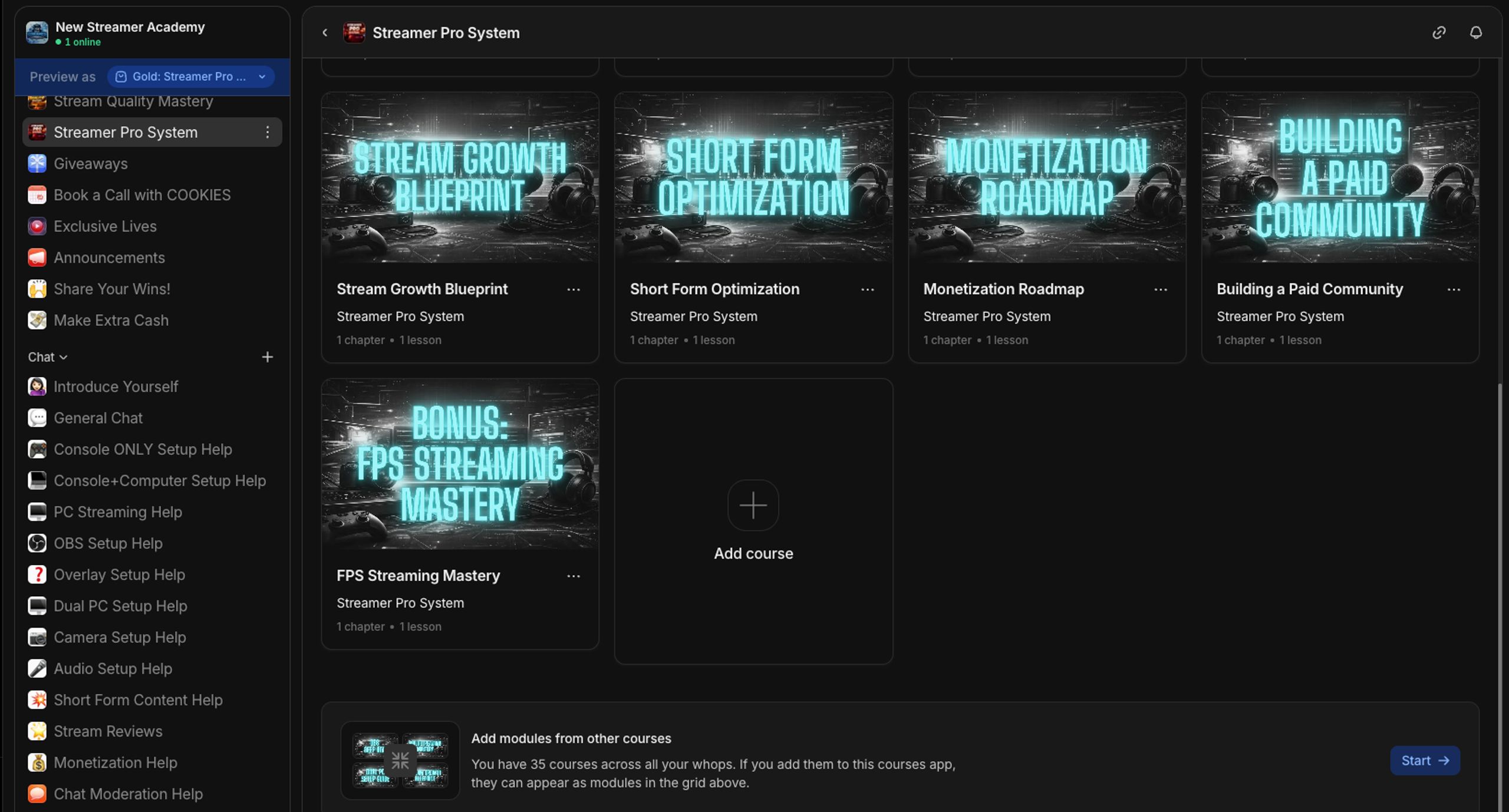1509x812 pixels.
Task: Click Start to add modules
Action: tap(1425, 761)
